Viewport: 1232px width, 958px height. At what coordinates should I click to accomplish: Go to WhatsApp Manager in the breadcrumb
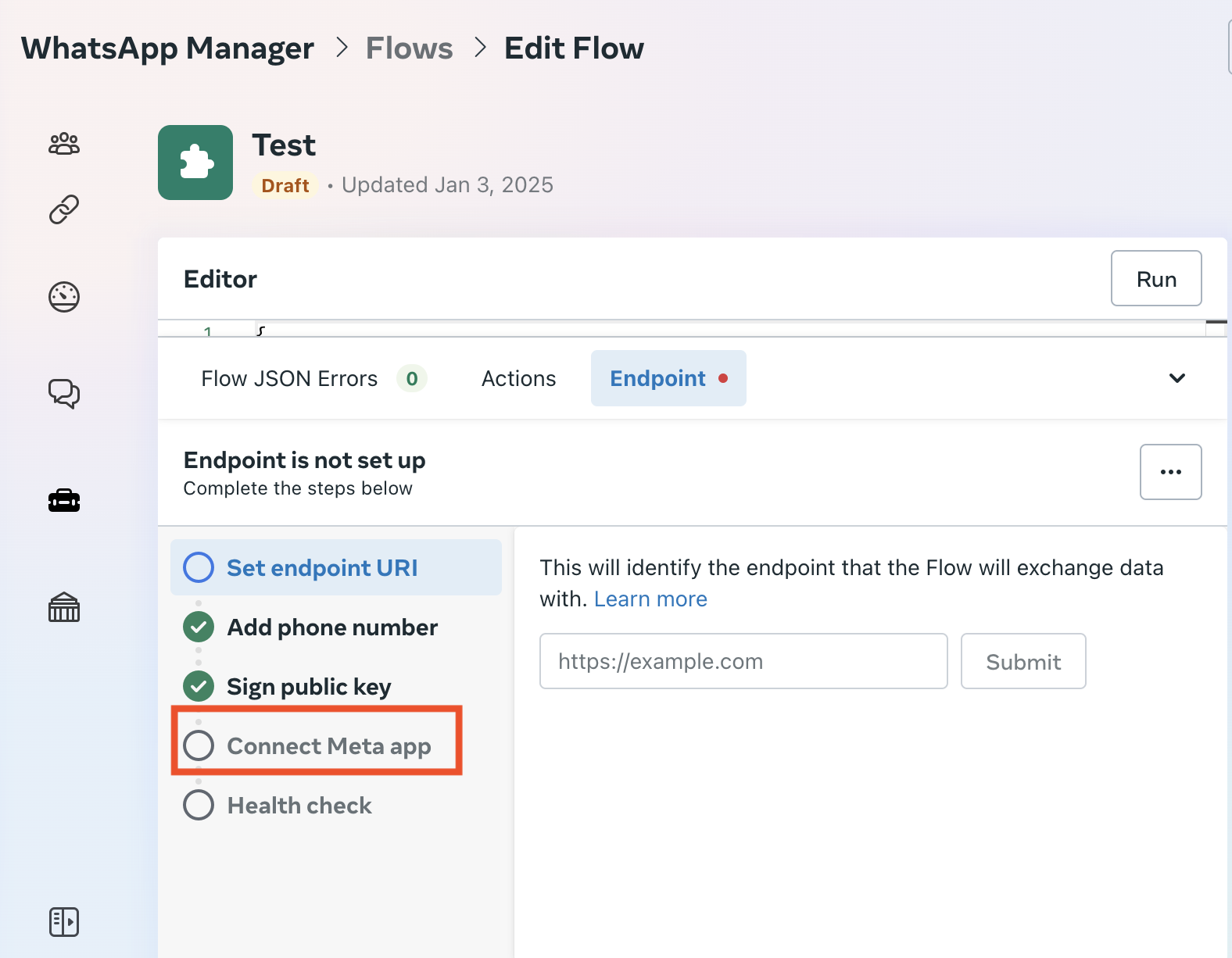coord(167,48)
